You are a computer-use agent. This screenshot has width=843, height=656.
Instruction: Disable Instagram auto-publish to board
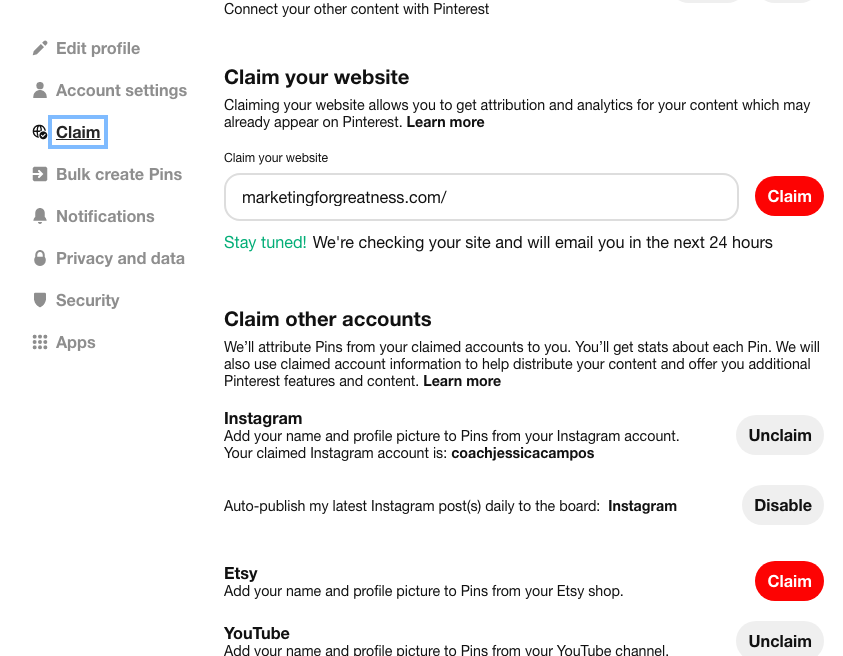782,505
